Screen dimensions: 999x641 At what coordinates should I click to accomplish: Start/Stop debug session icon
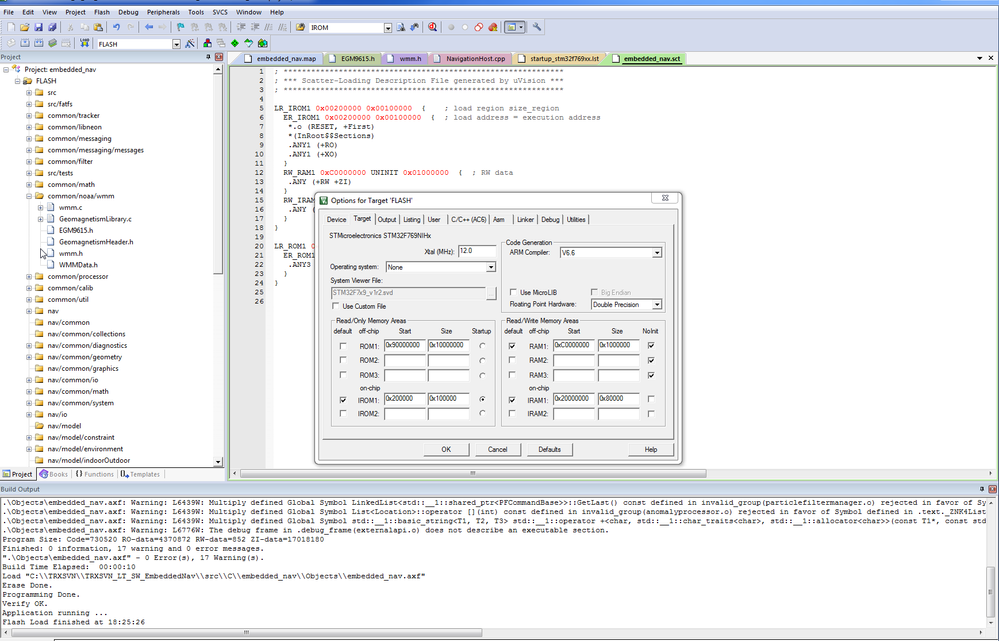(433, 27)
